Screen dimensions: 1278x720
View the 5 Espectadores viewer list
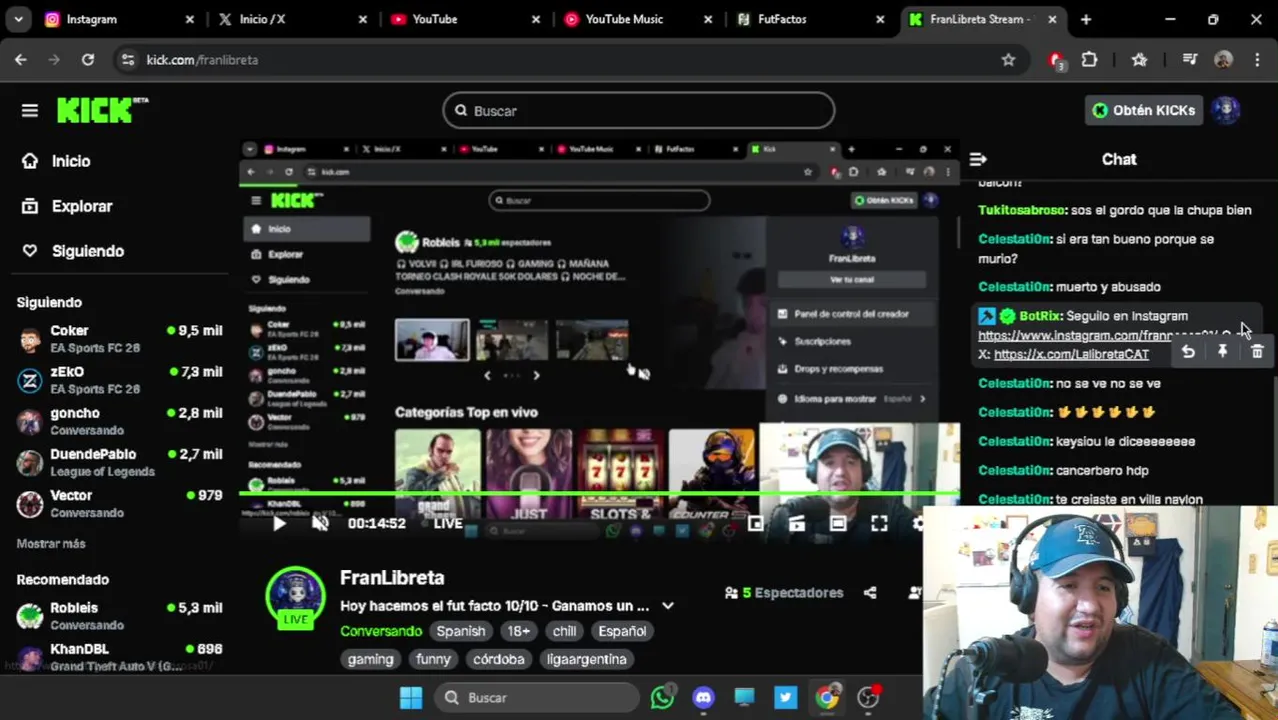tap(784, 593)
